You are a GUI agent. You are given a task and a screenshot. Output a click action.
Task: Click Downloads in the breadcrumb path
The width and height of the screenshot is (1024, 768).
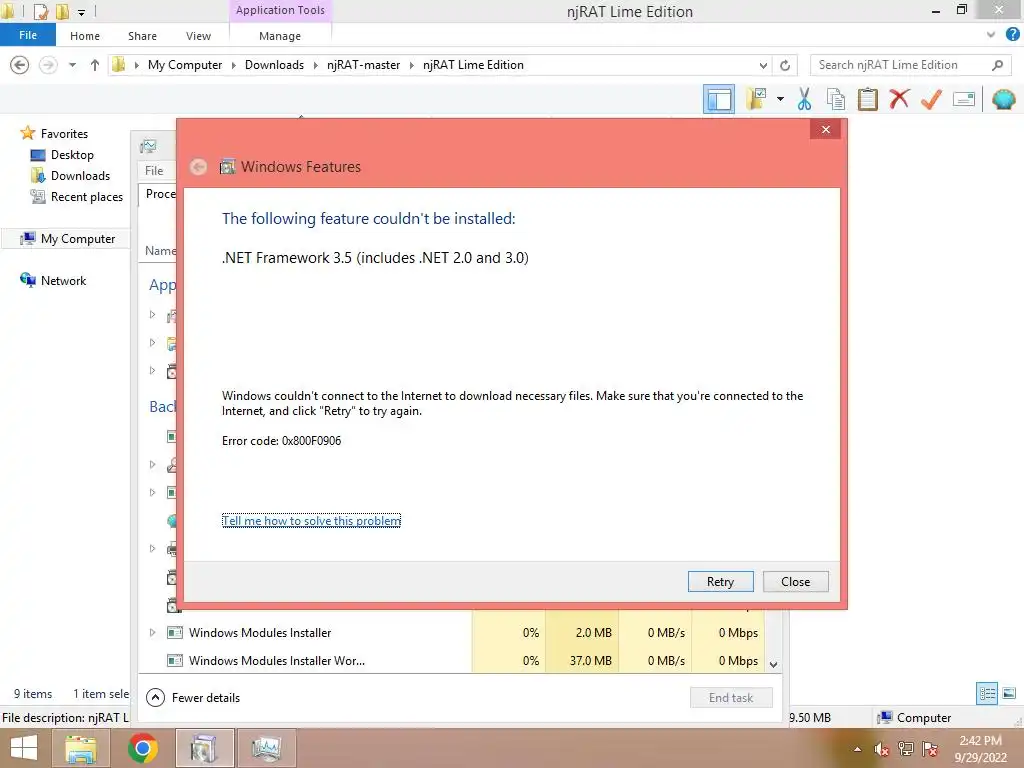(274, 65)
